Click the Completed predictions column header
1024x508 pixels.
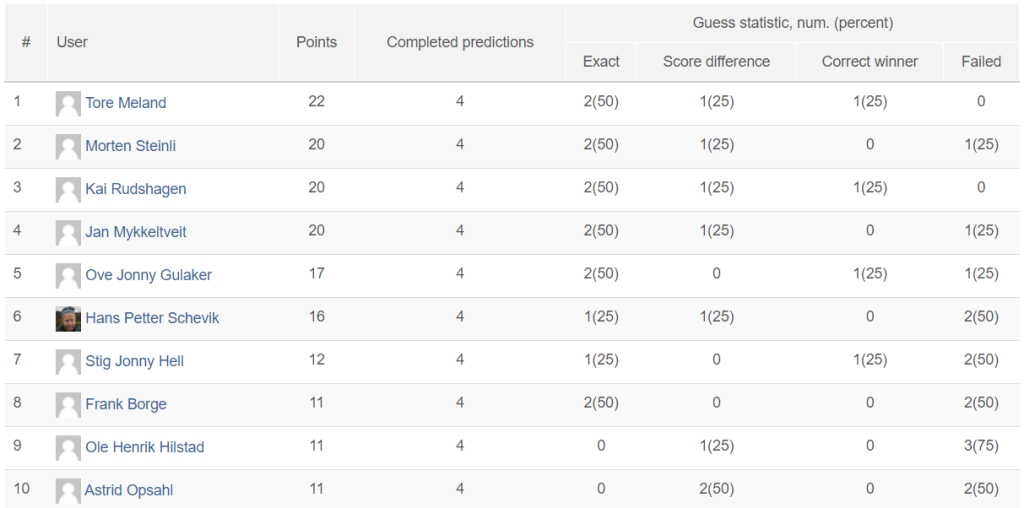[460, 42]
